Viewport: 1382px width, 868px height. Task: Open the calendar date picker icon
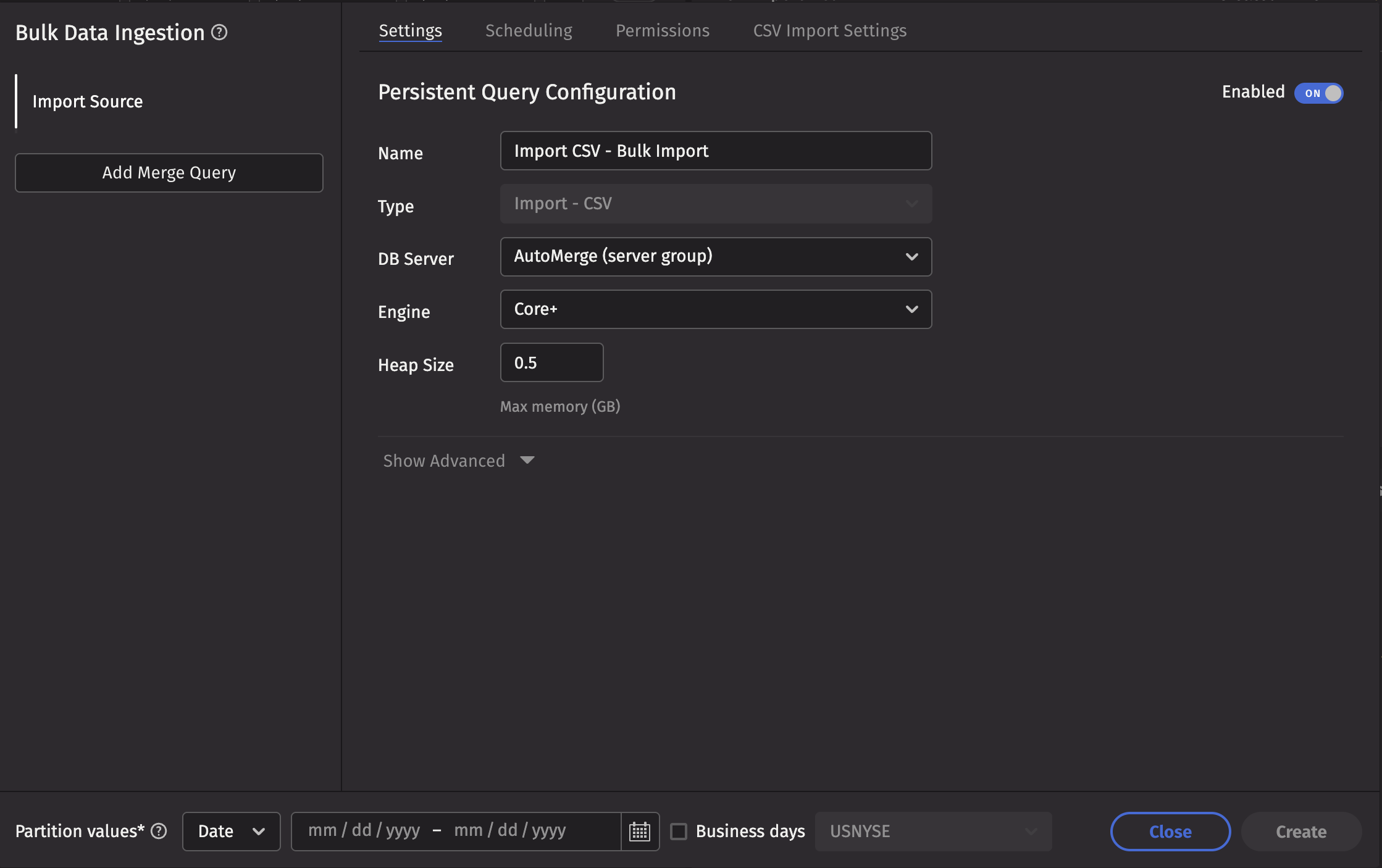click(640, 832)
